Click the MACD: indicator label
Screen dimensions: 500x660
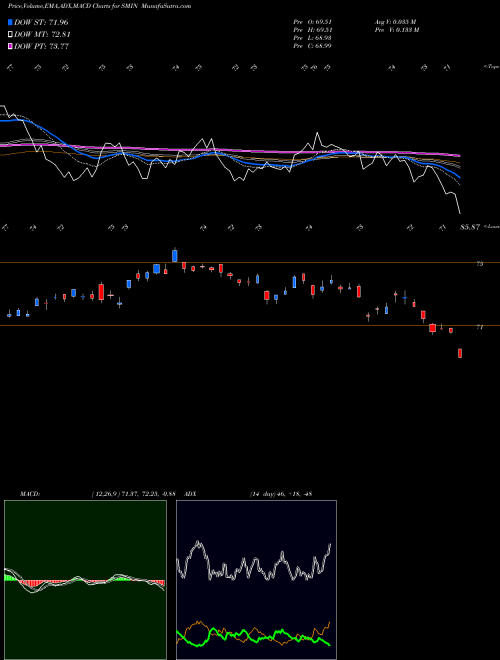click(x=30, y=494)
